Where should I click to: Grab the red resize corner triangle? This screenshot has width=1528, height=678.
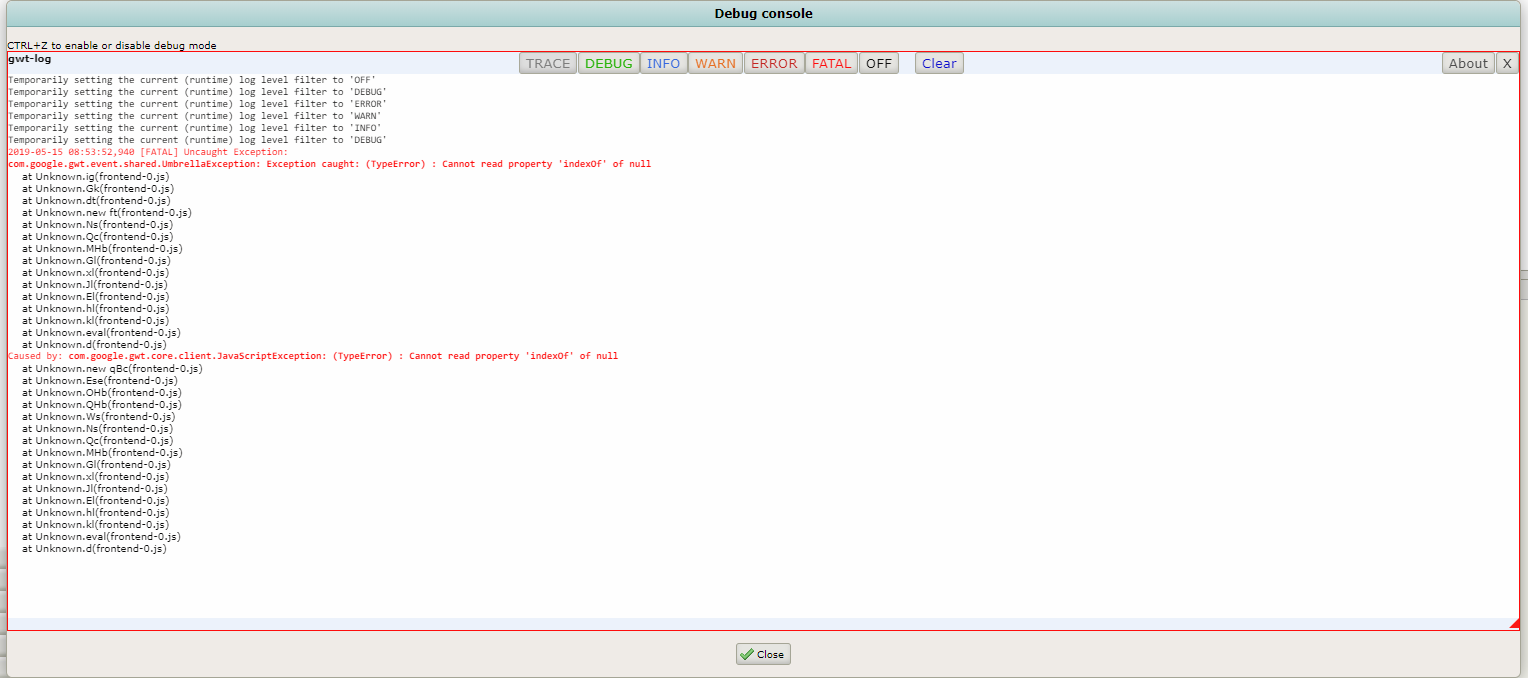tap(1514, 624)
